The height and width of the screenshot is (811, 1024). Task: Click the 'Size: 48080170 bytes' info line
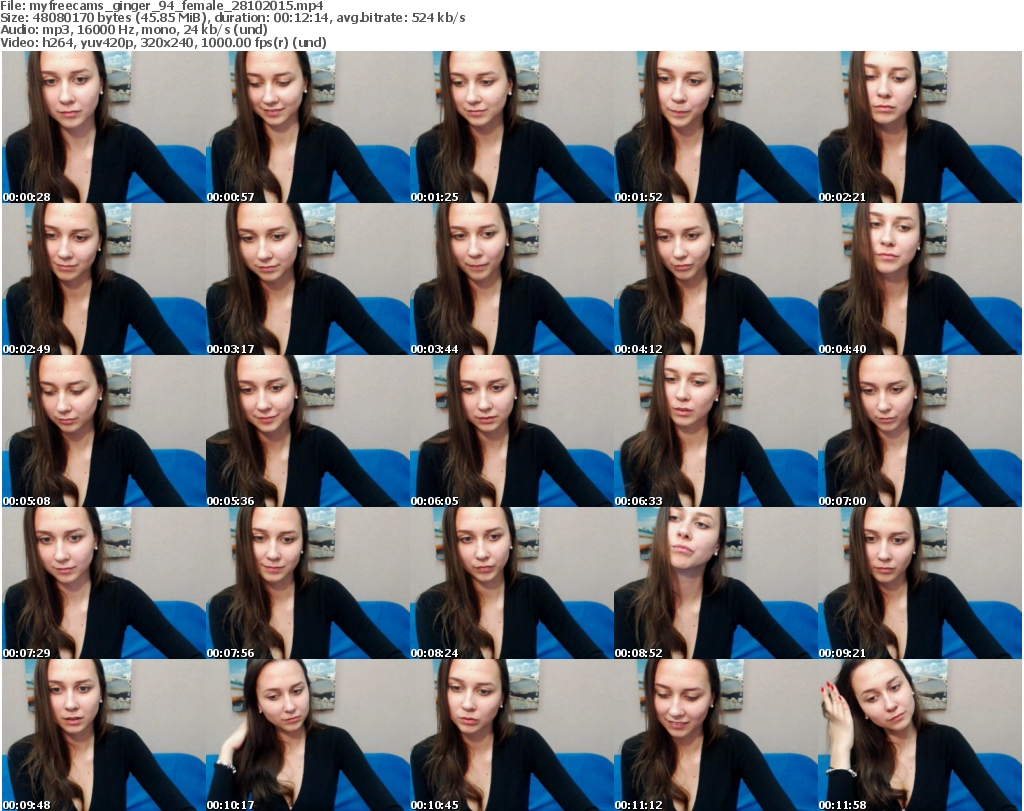233,18
